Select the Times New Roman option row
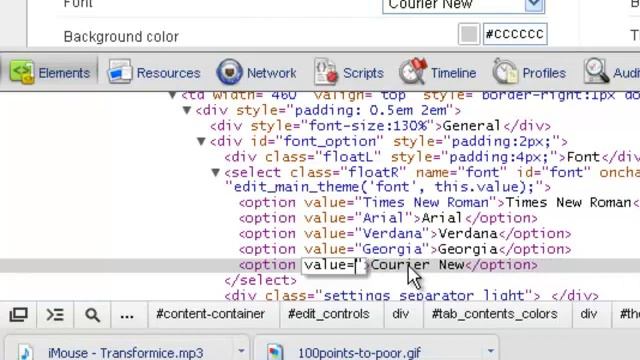Image resolution: width=640 pixels, height=360 pixels. coord(439,203)
